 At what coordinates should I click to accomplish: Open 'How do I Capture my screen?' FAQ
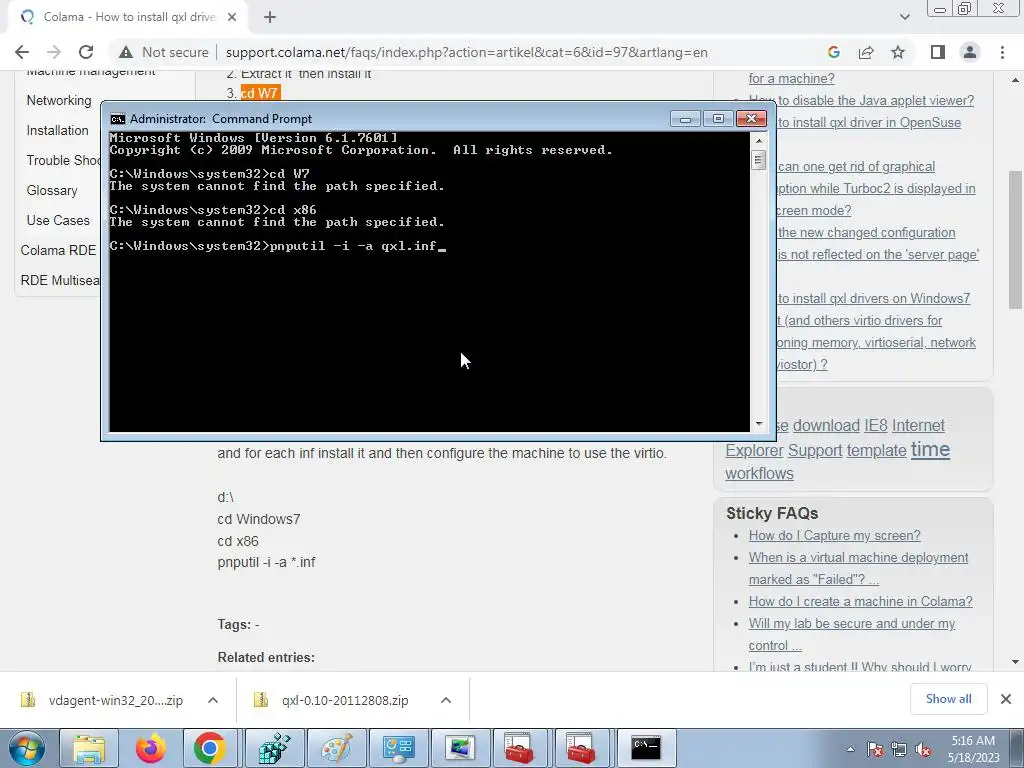click(835, 536)
